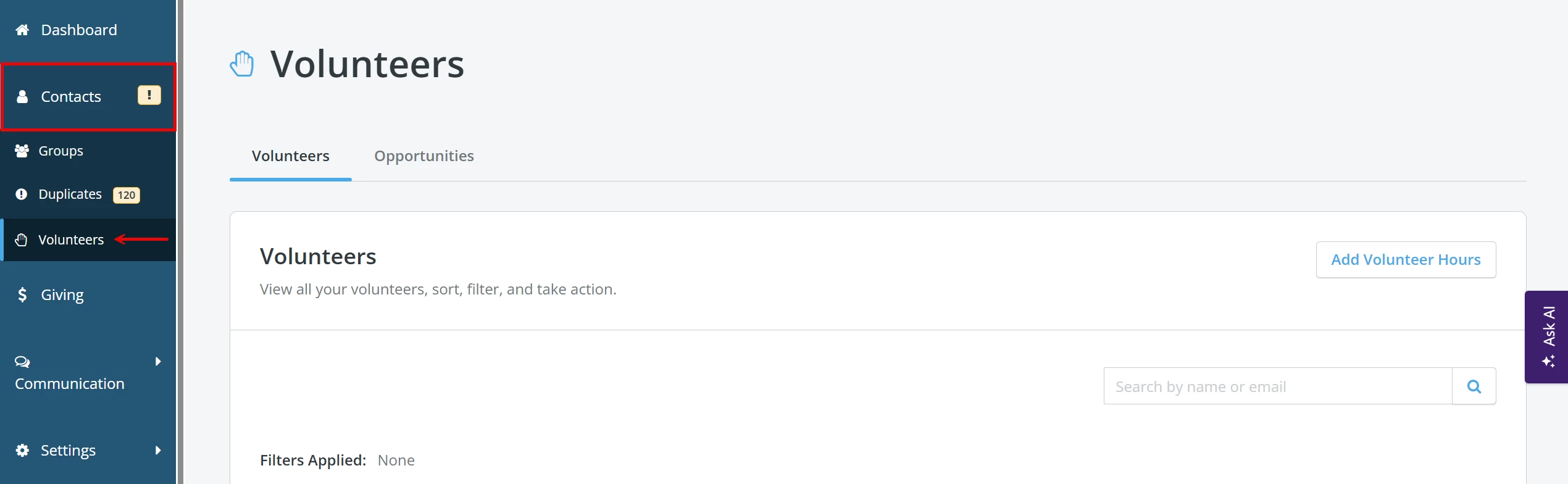Click the Contacts alert notification badge
Viewport: 1568px width, 484px height.
pyautogui.click(x=148, y=95)
